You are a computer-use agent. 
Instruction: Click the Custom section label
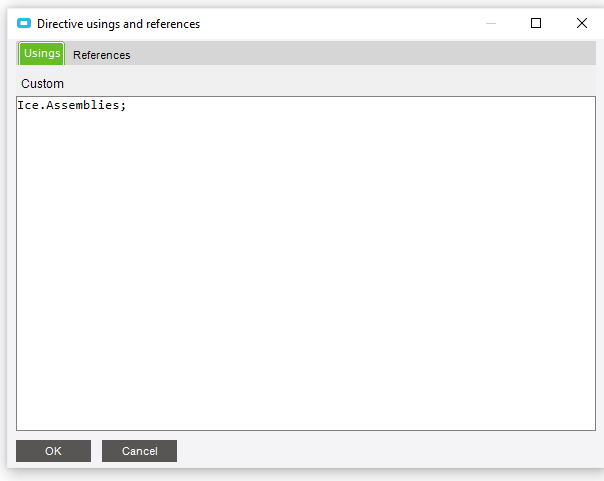click(x=42, y=84)
